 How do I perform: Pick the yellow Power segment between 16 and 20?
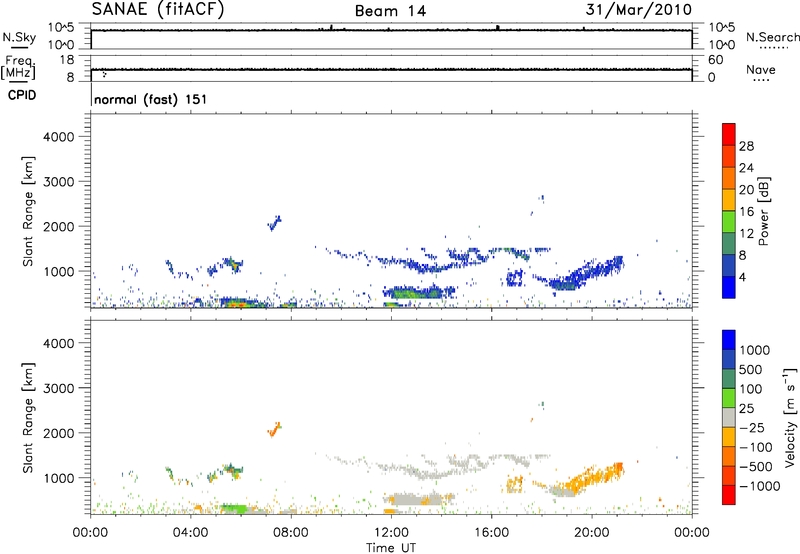click(x=729, y=200)
